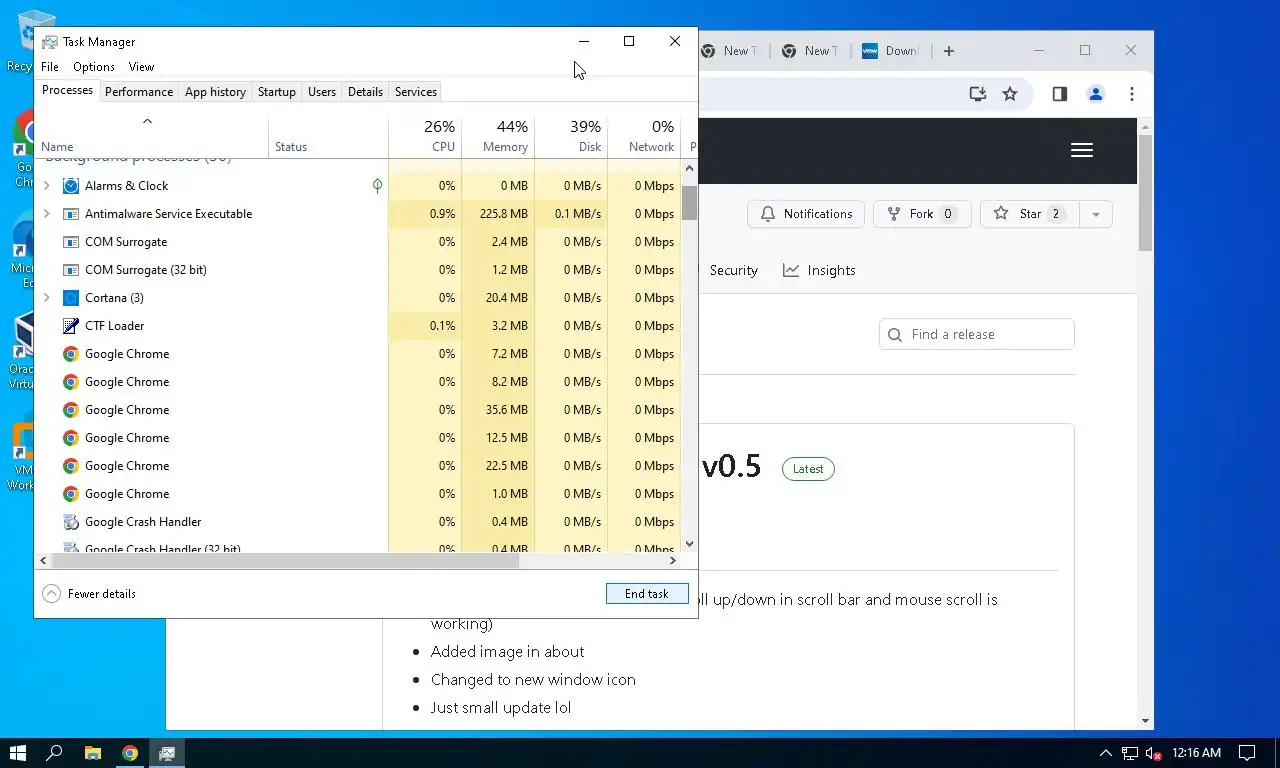
Task: Sort processes by Disk column header
Action: coord(571,136)
